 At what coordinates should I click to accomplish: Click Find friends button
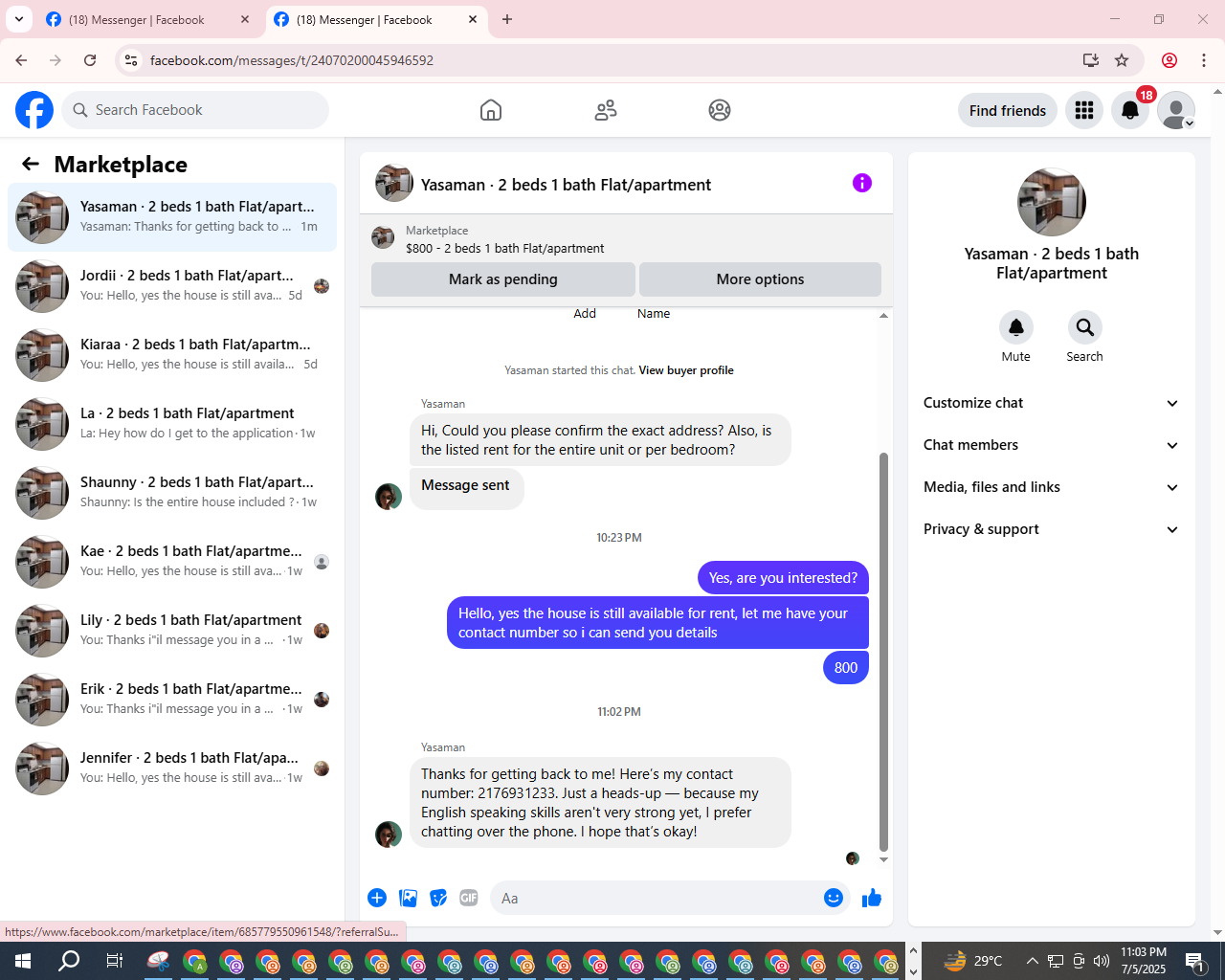[1008, 110]
